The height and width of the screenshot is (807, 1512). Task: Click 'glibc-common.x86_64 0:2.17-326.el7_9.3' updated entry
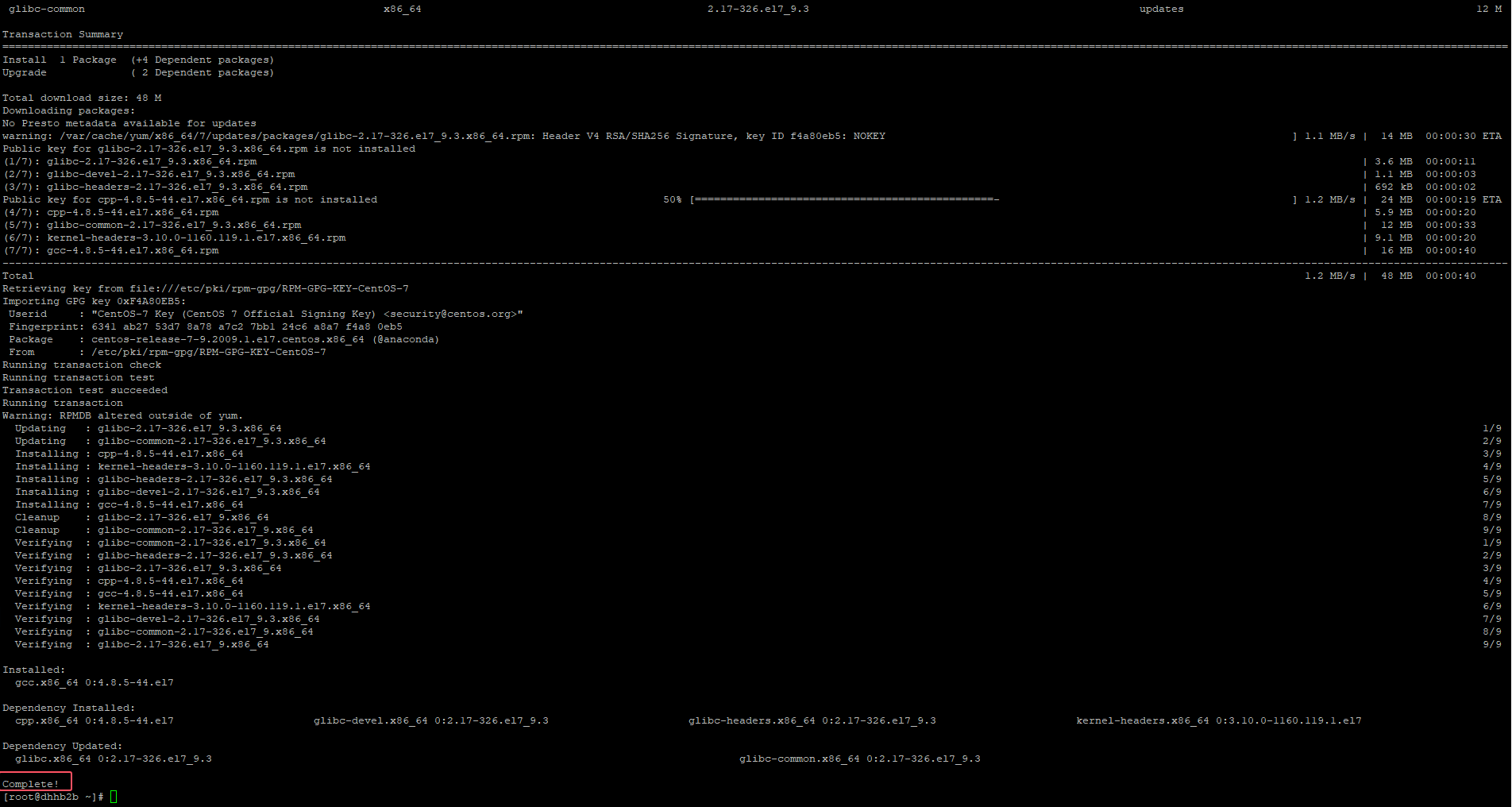(860, 759)
